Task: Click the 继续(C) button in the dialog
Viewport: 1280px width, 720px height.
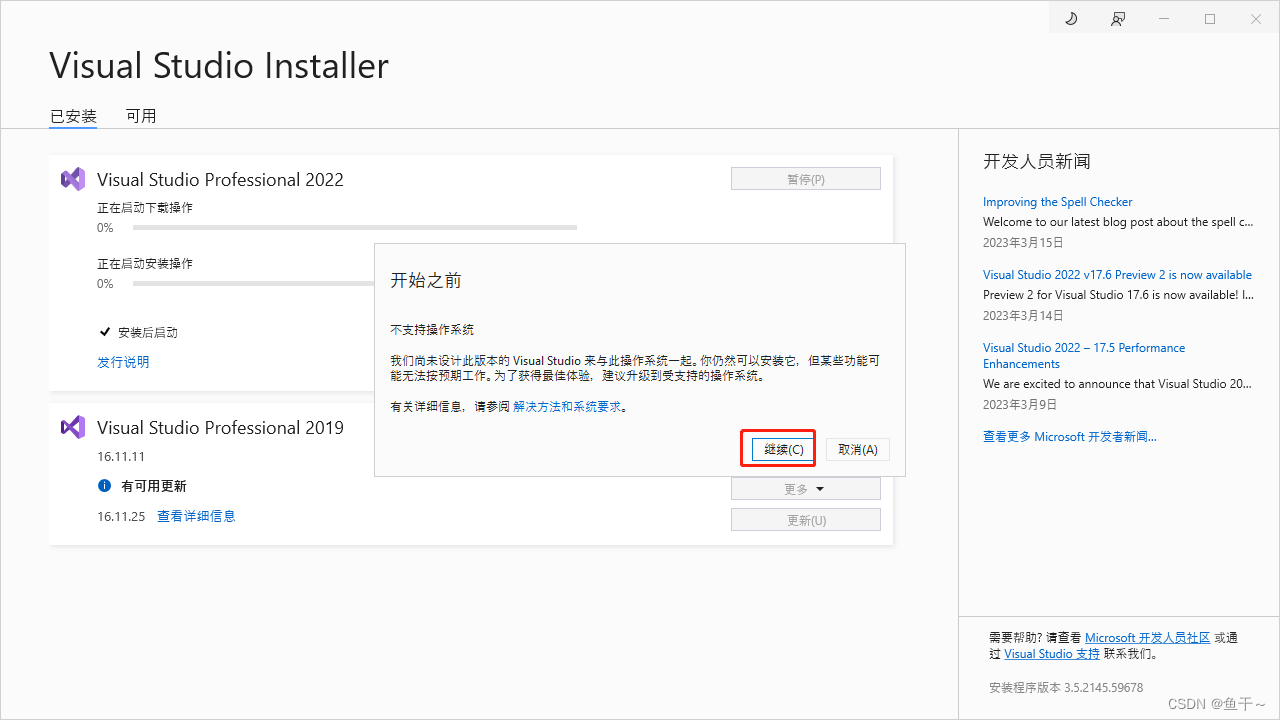Action: coord(784,450)
